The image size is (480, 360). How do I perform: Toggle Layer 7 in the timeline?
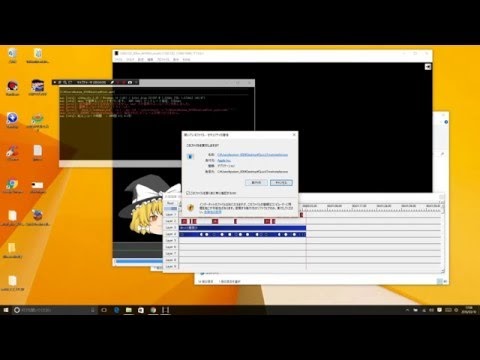tap(170, 253)
